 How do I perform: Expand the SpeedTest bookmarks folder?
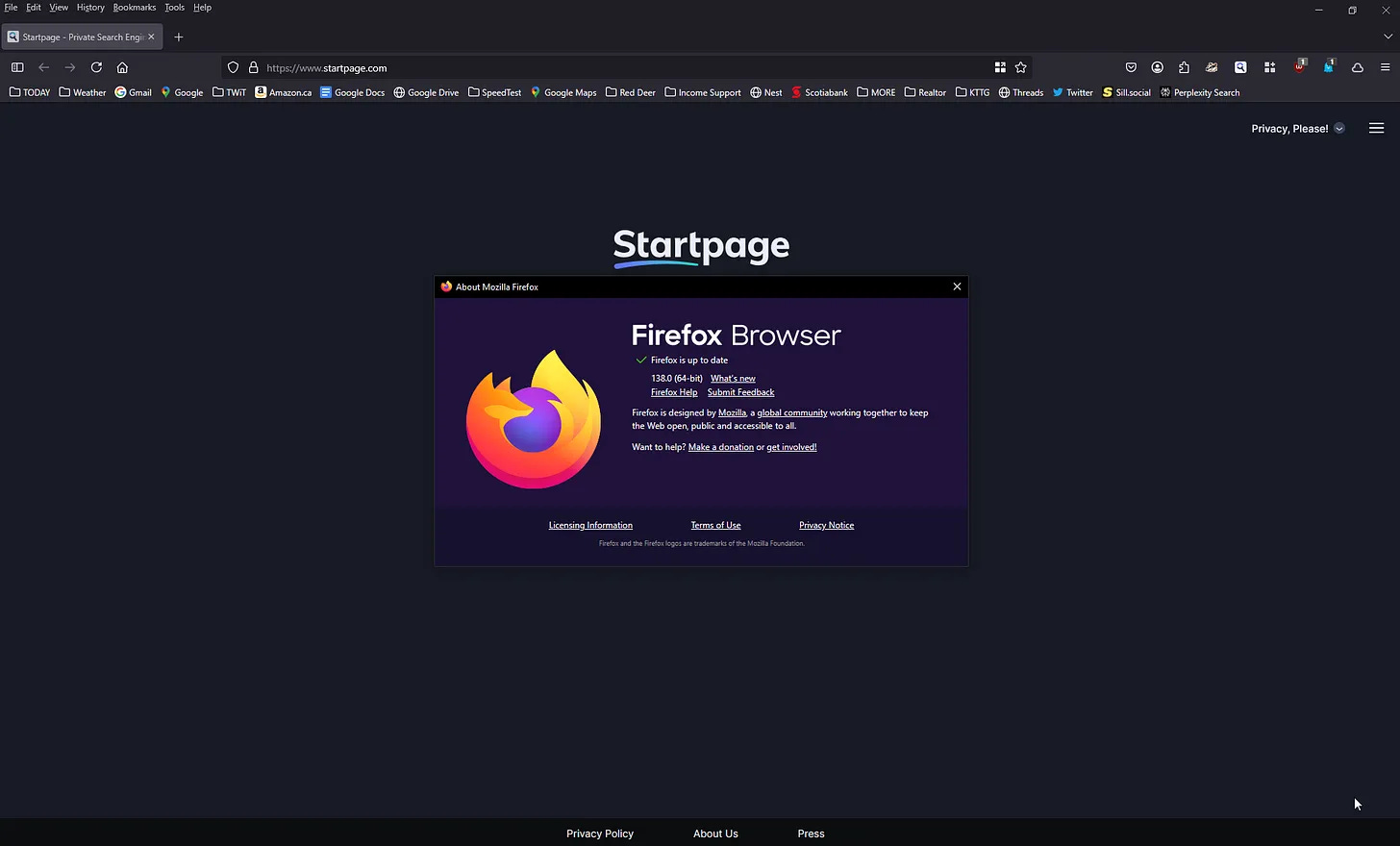tap(494, 92)
